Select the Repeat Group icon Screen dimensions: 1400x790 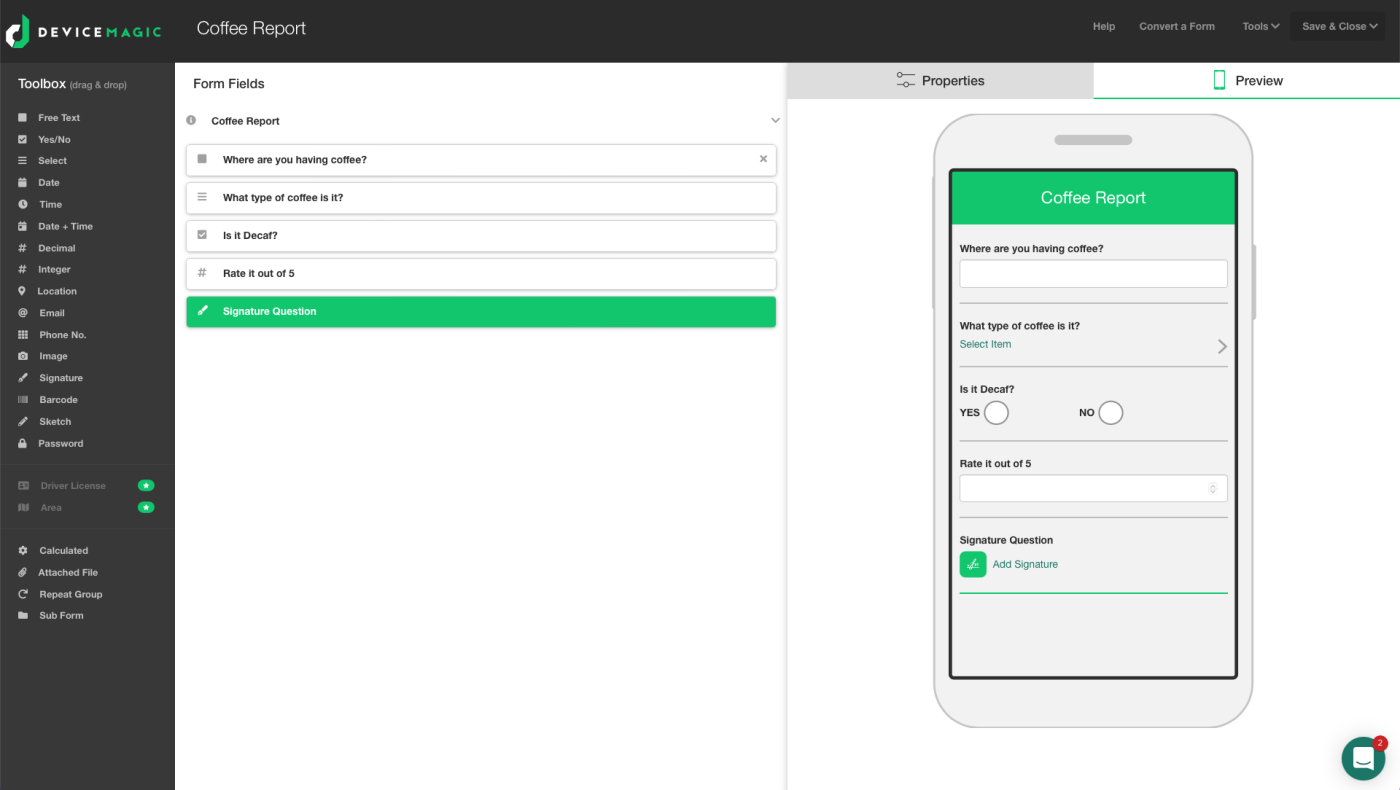click(22, 594)
